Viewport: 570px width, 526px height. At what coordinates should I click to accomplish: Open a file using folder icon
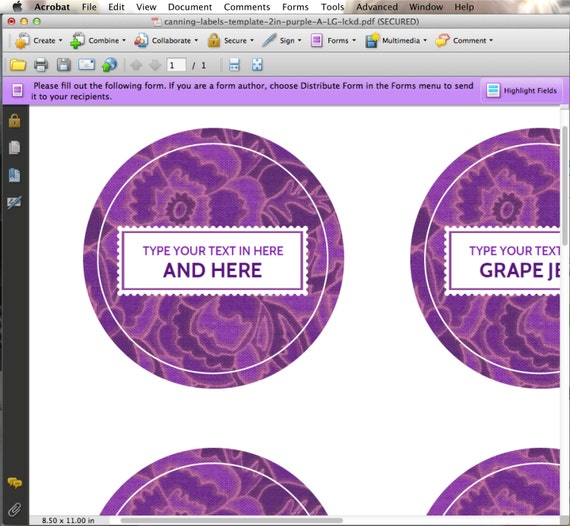point(18,65)
